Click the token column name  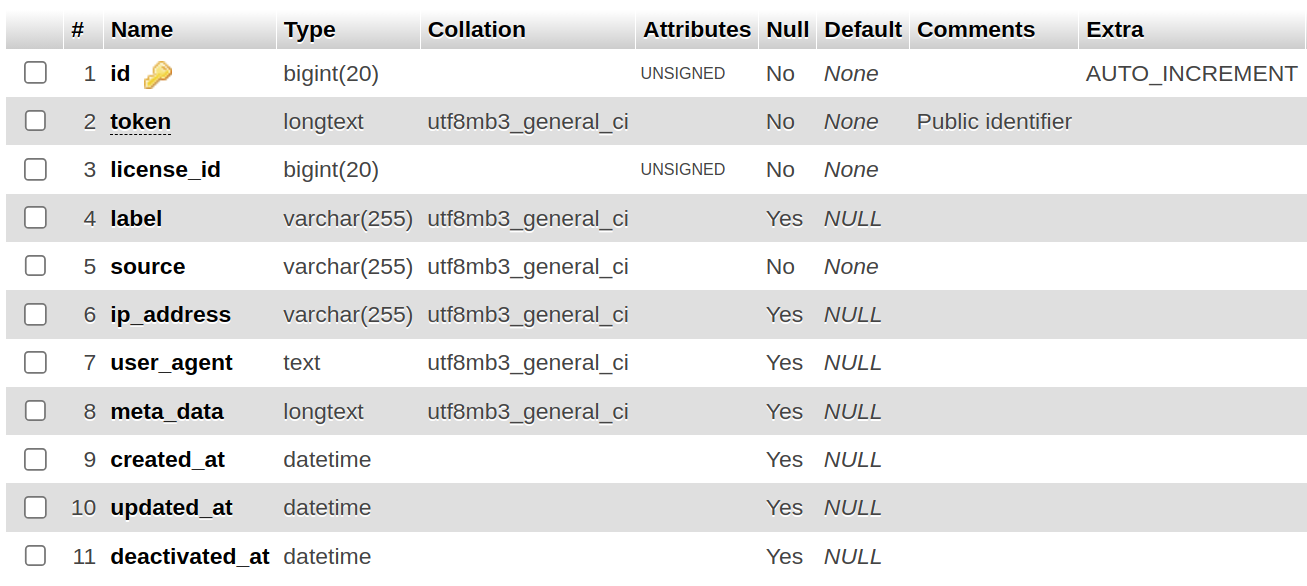point(140,122)
